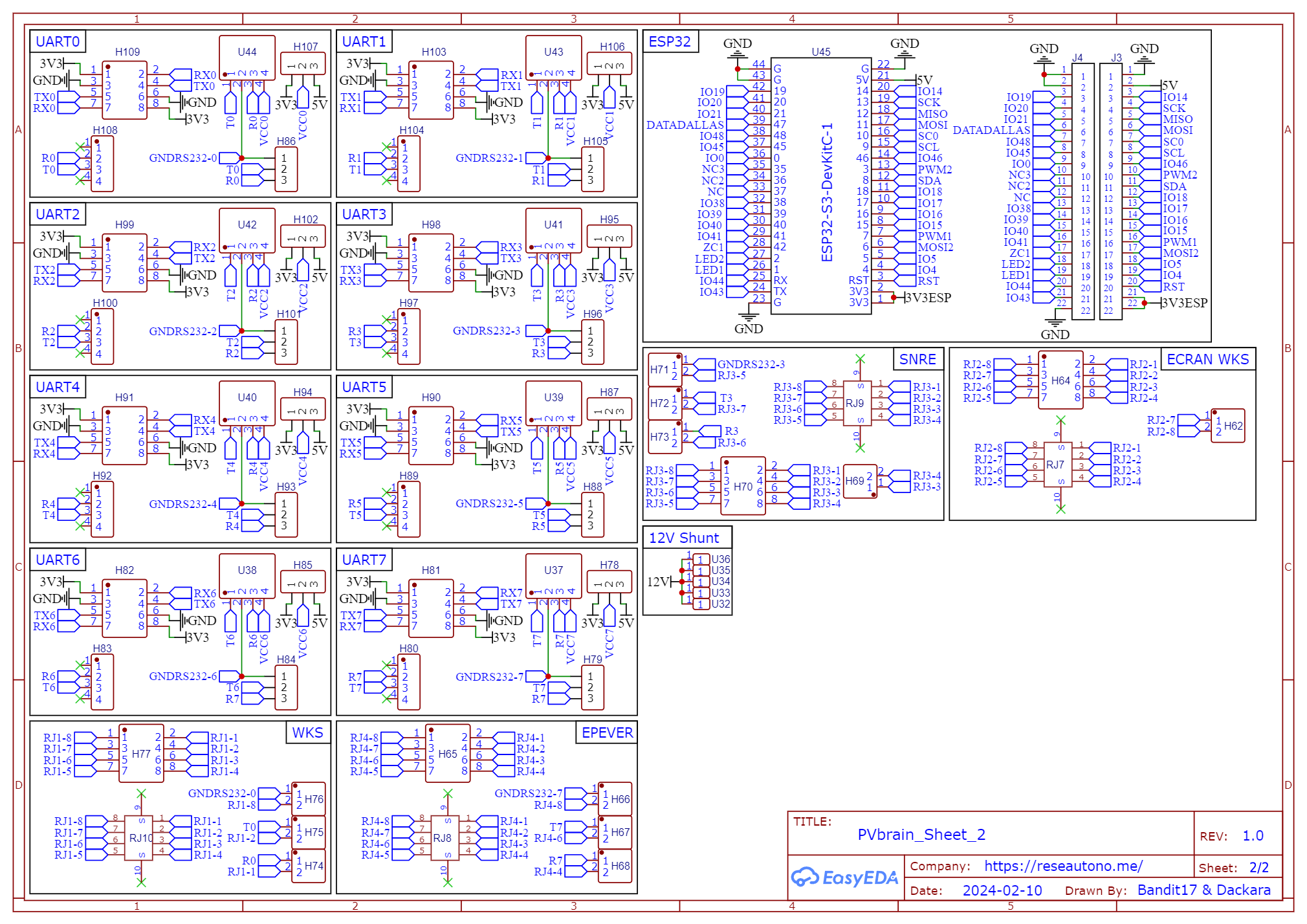The height and width of the screenshot is (924, 1307).
Task: Click the UART0 section label
Action: (58, 41)
